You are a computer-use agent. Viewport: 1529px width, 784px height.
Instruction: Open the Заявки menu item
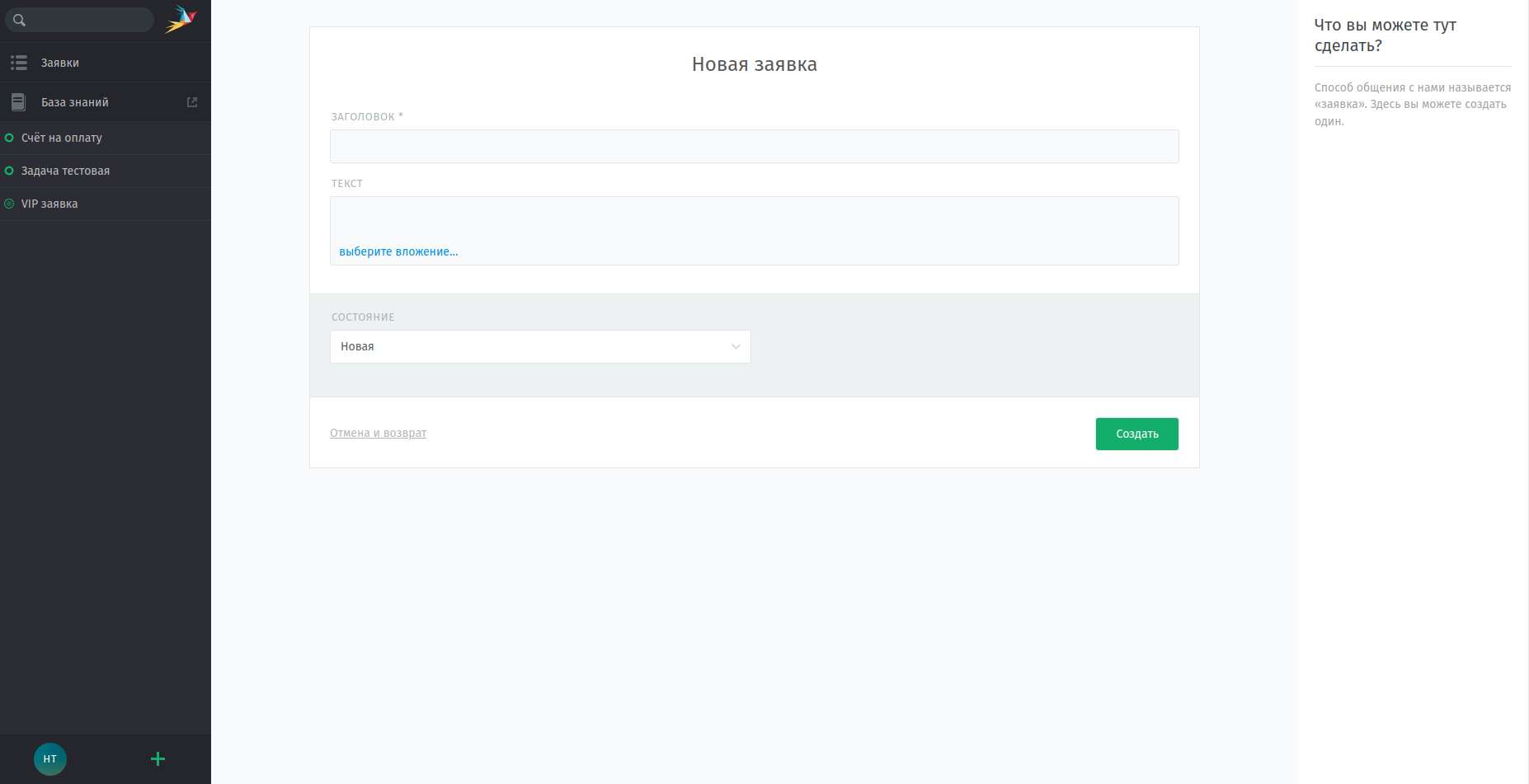pyautogui.click(x=60, y=63)
